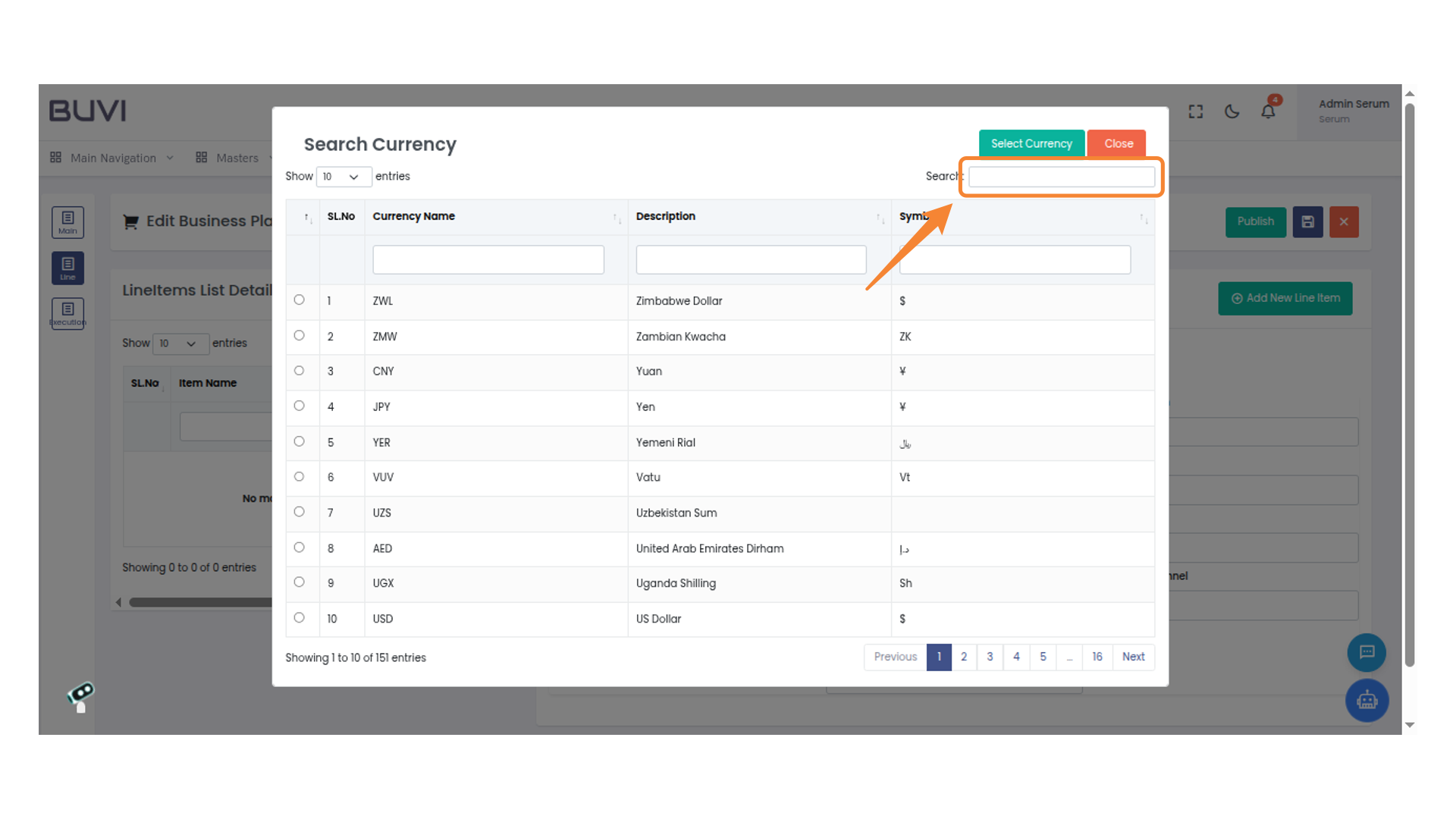Screen dimensions: 1456x819
Task: Launch the bot assistant icon
Action: tap(1367, 701)
